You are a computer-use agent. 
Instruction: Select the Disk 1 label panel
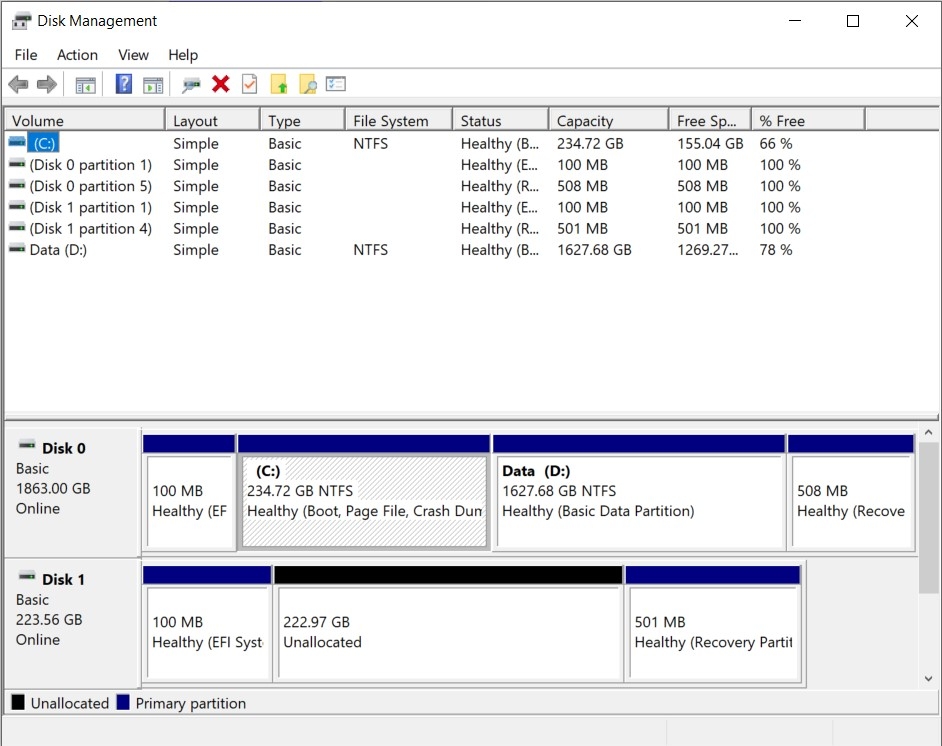point(72,622)
